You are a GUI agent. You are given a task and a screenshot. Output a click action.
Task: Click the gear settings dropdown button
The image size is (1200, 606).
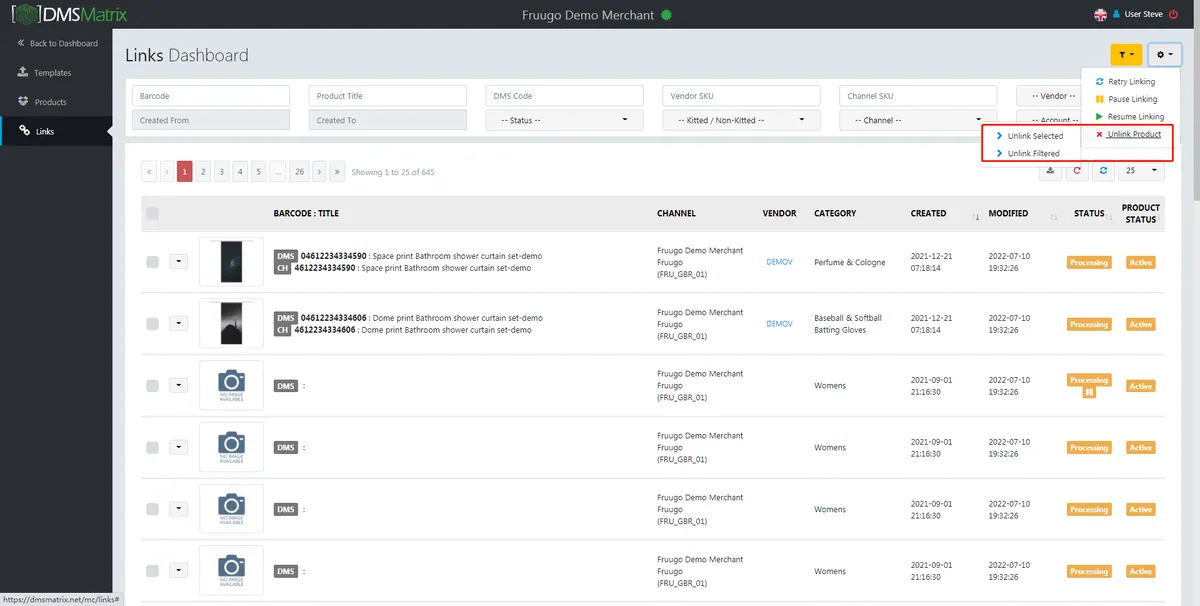coord(1165,55)
